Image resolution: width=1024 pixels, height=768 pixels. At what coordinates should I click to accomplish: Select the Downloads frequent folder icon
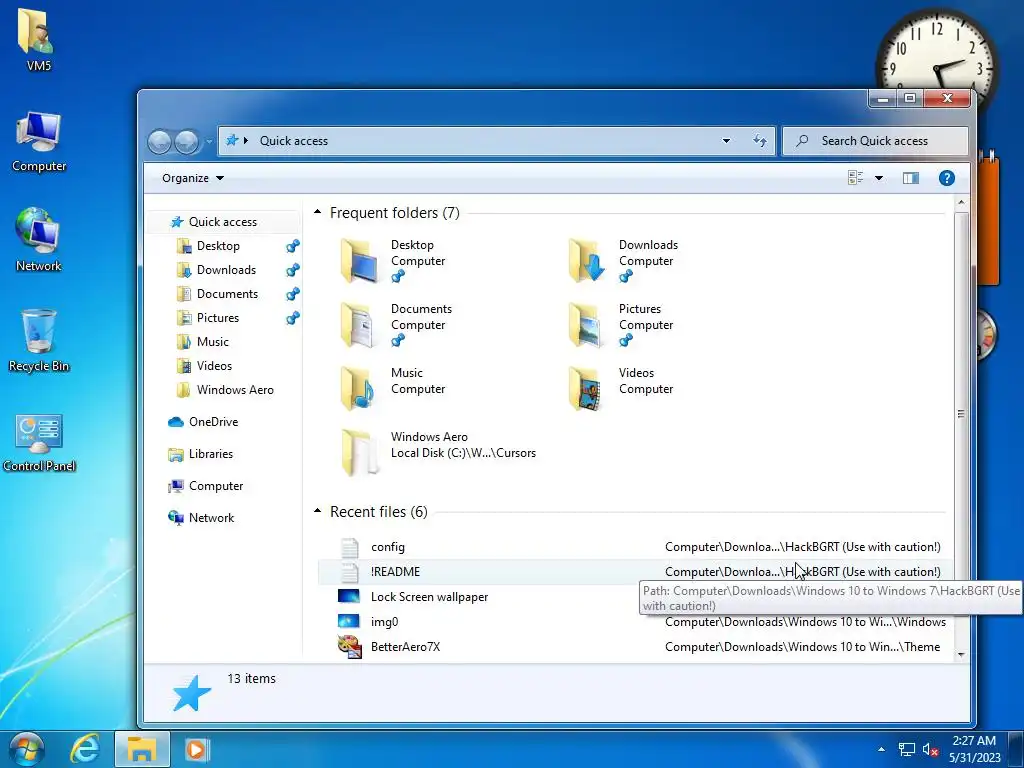pyautogui.click(x=586, y=261)
